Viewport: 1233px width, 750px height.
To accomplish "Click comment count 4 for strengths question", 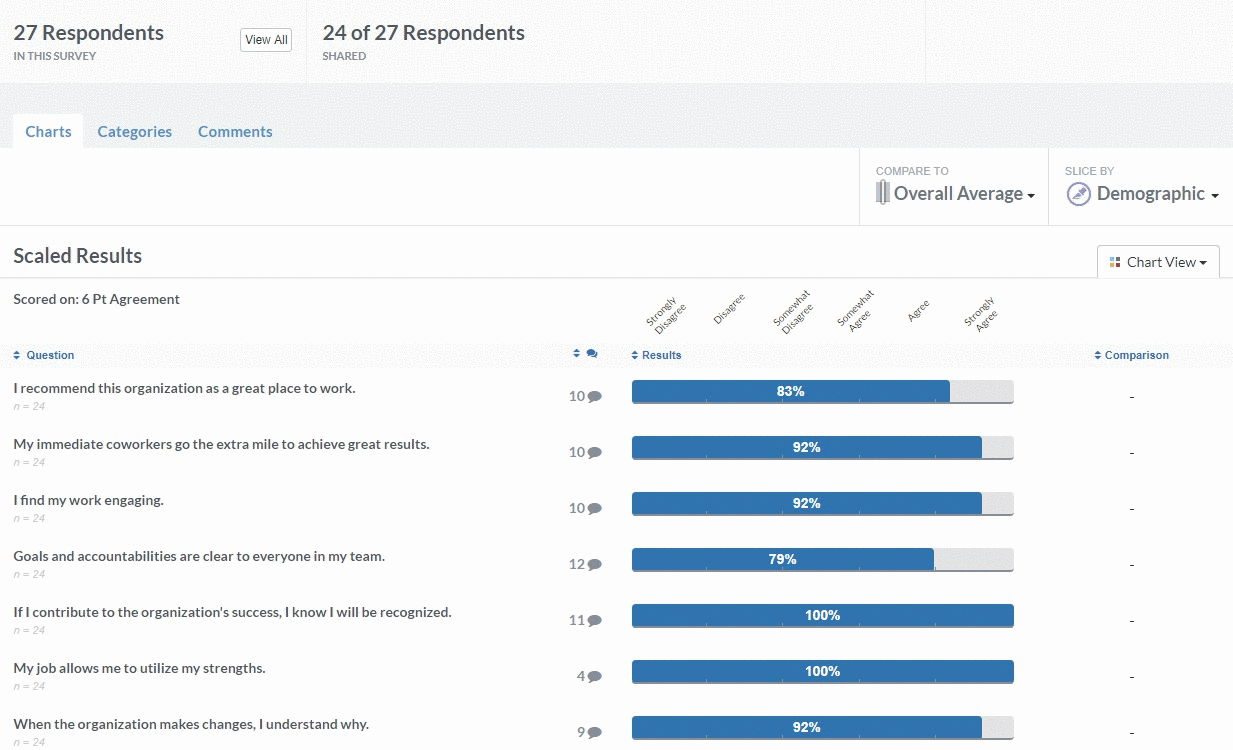I will [x=581, y=676].
